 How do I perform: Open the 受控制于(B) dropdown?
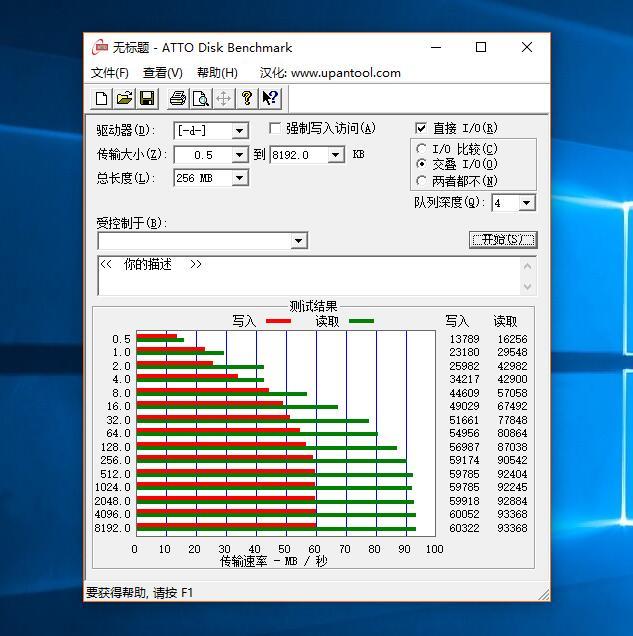pos(298,241)
